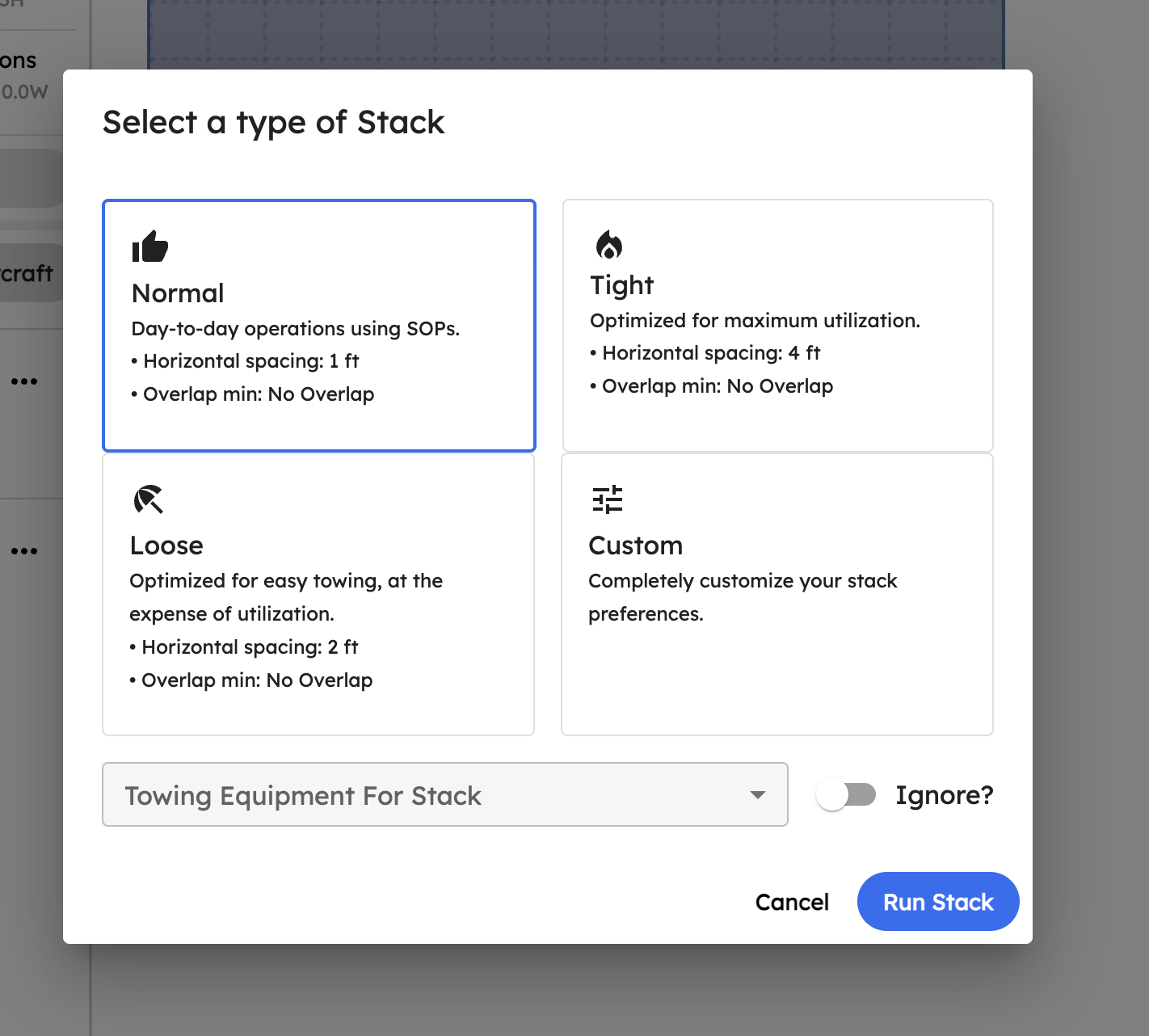The image size is (1149, 1036).
Task: Choose the Tight stack type
Action: [777, 326]
